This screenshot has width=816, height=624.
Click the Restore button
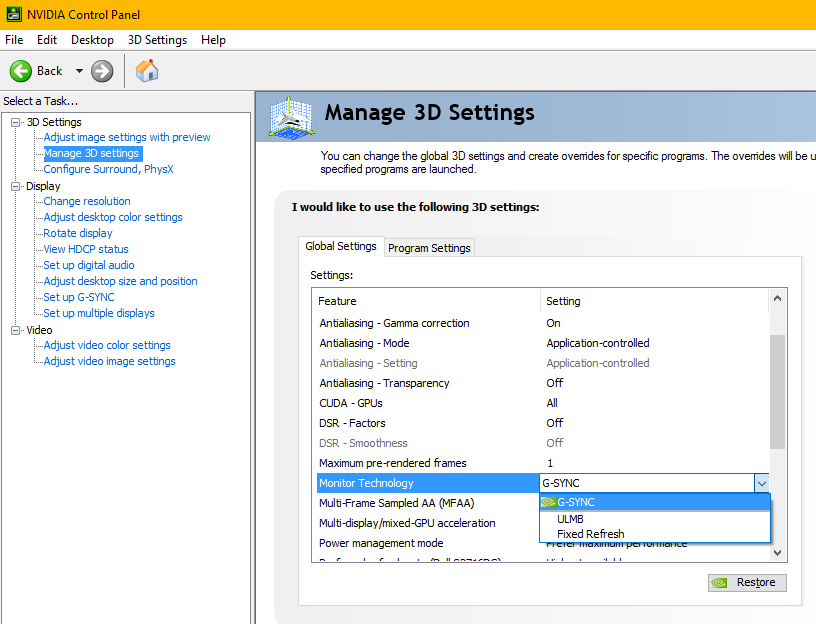pyautogui.click(x=747, y=582)
